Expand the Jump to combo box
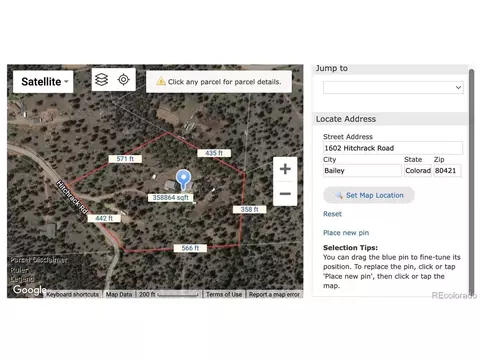Screen dimensions: 480x360 (393, 88)
